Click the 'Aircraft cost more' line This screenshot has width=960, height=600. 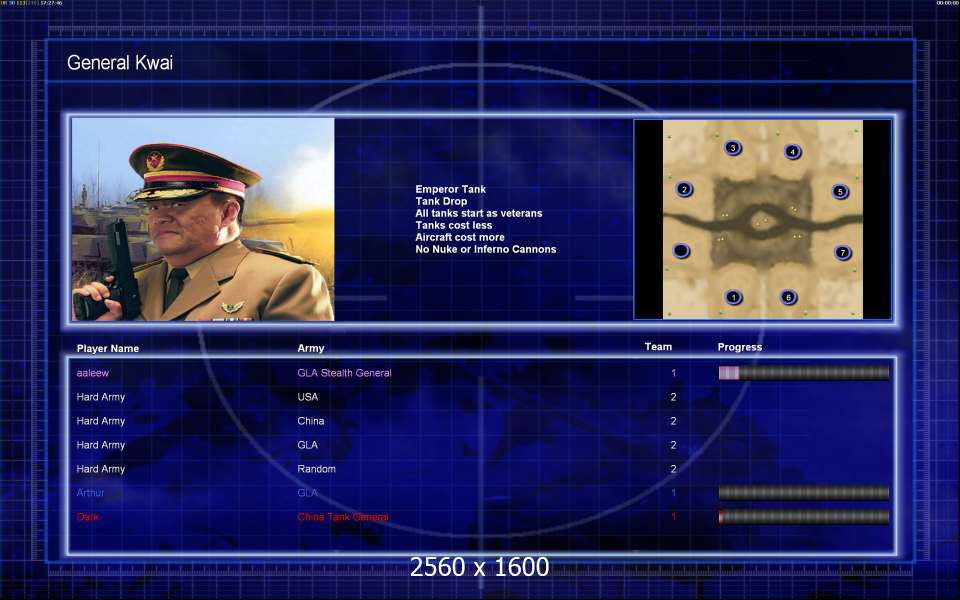[460, 237]
